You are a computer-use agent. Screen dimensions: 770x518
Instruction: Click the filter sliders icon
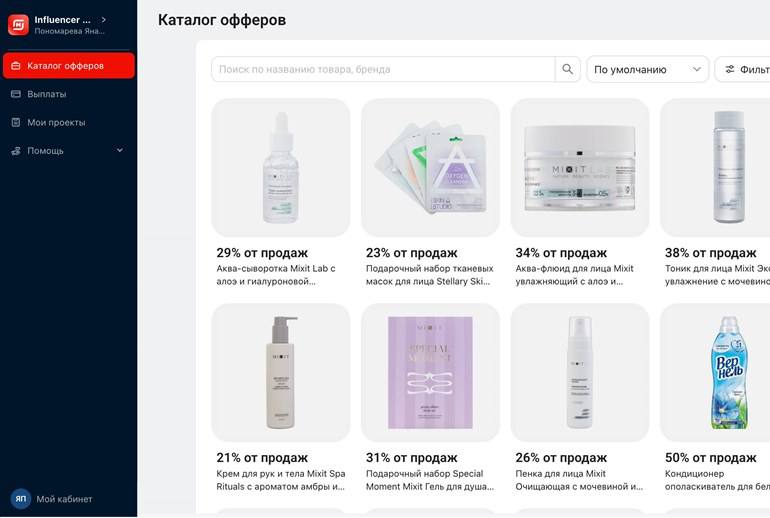(730, 69)
